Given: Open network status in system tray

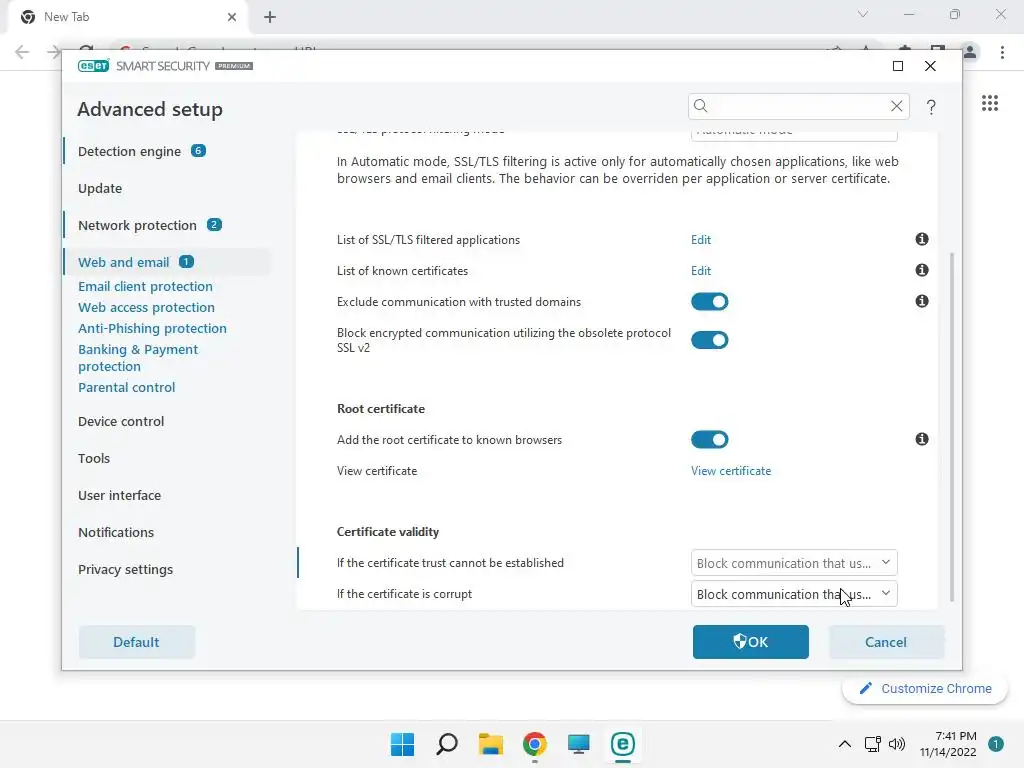Looking at the screenshot, I should (x=872, y=744).
